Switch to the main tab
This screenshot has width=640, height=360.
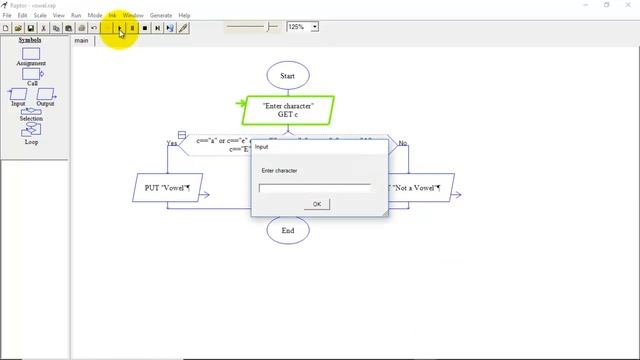(x=82, y=40)
